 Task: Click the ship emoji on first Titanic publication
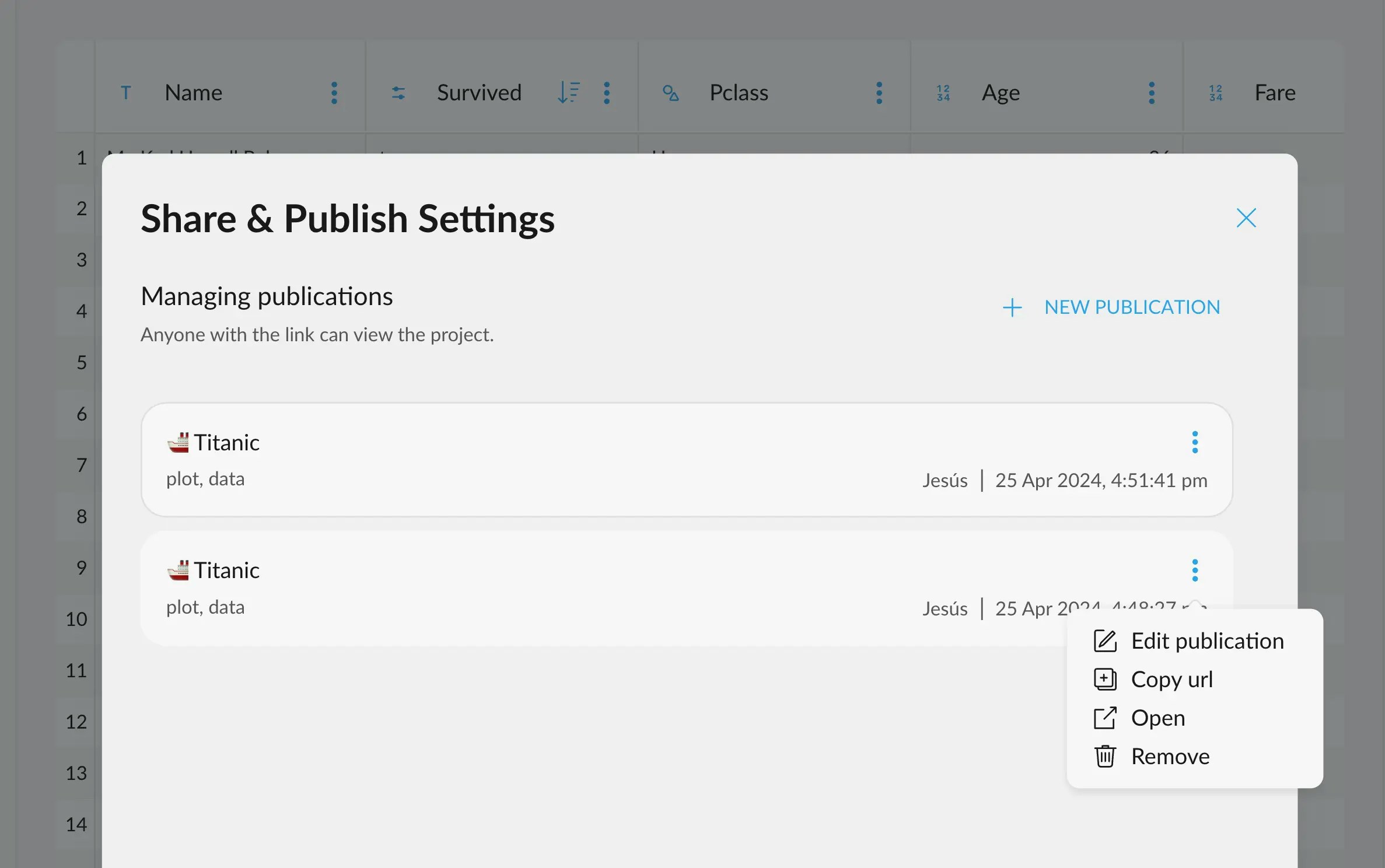point(179,442)
